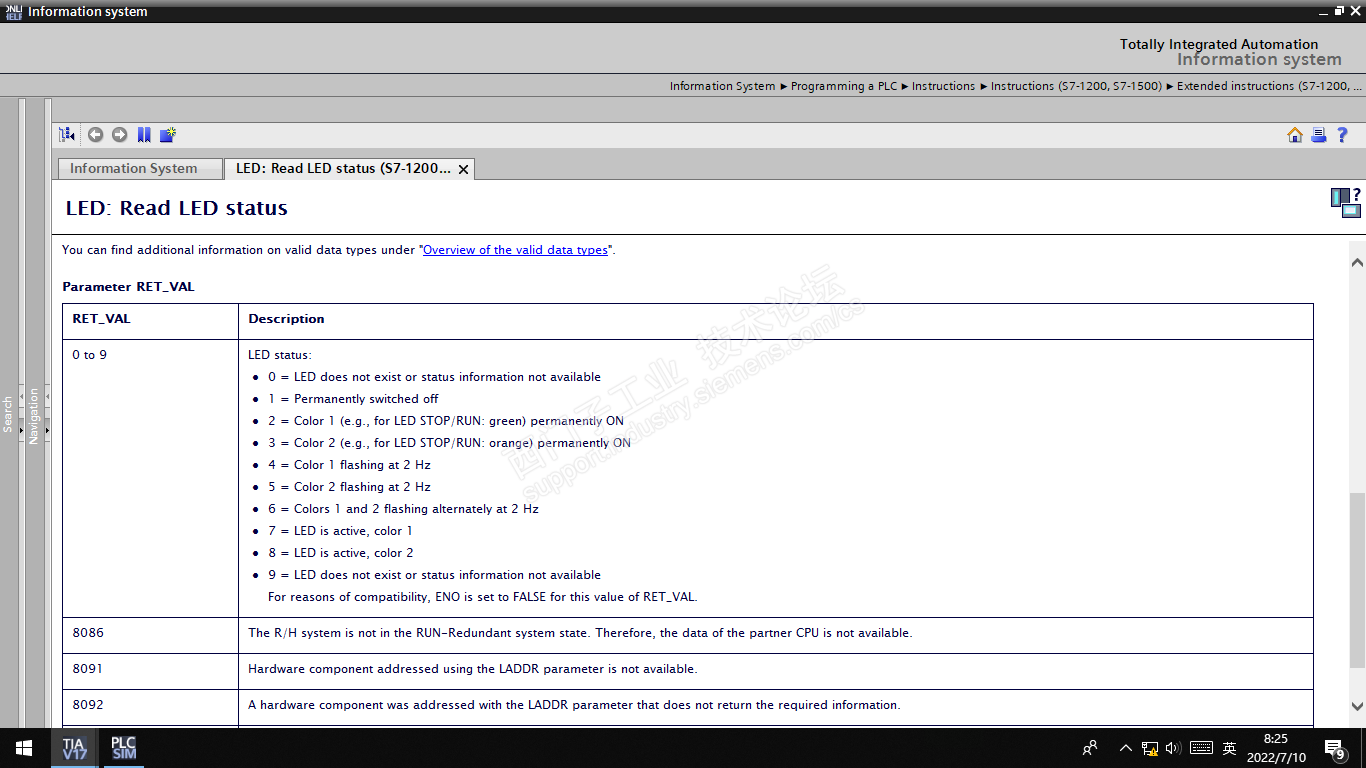Open the Instructions breadcrumb entry
This screenshot has width=1366, height=768.
tap(943, 86)
